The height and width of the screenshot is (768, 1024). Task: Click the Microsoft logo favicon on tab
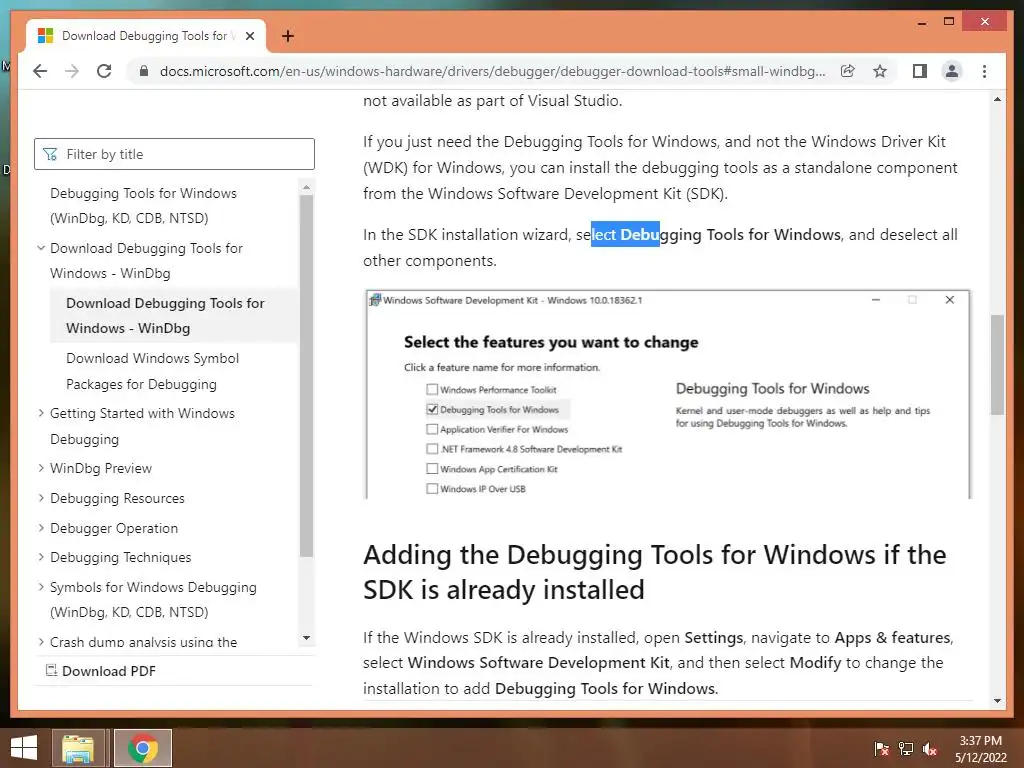(x=45, y=36)
